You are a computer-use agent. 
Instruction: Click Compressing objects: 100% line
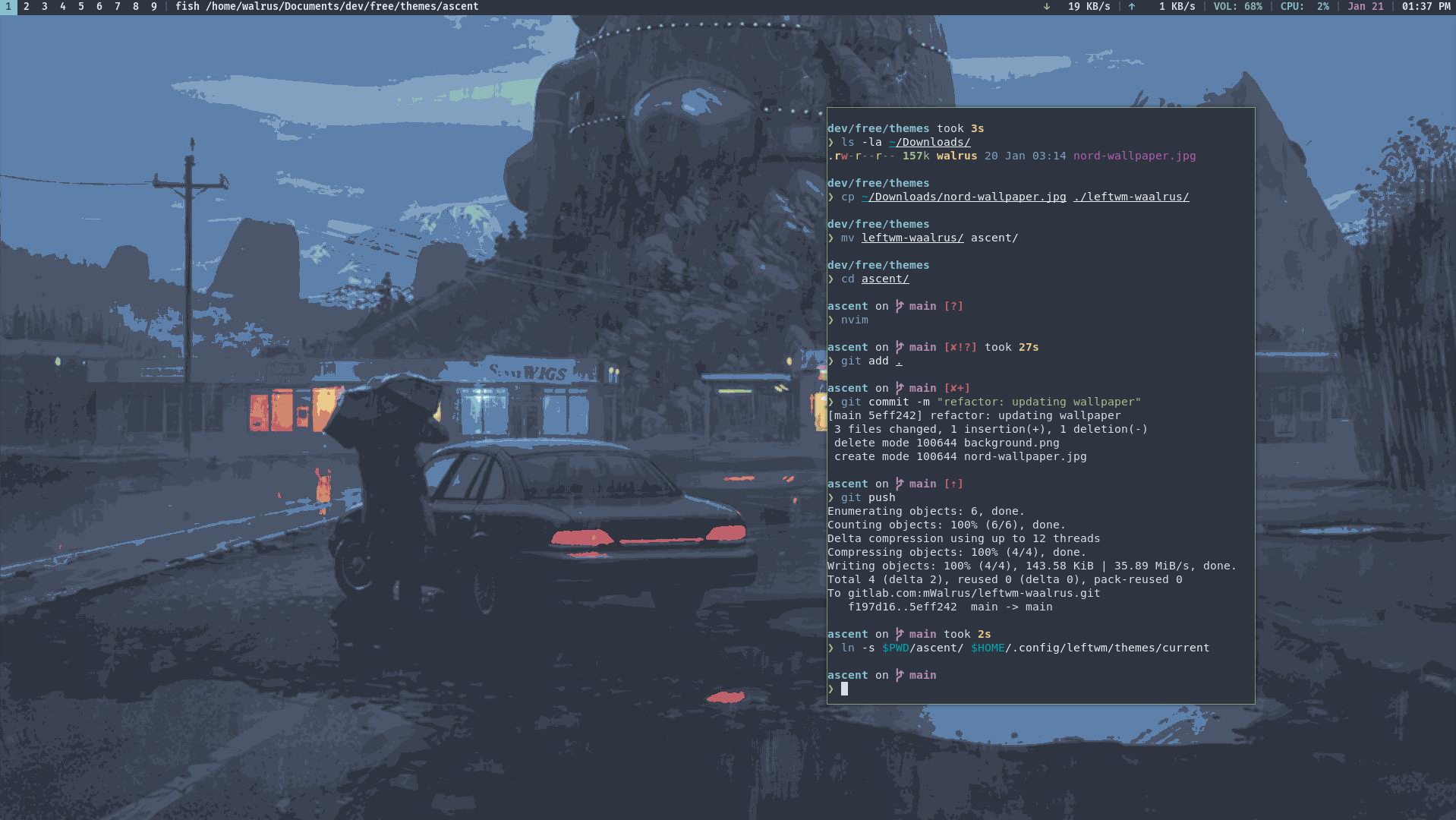coord(956,553)
